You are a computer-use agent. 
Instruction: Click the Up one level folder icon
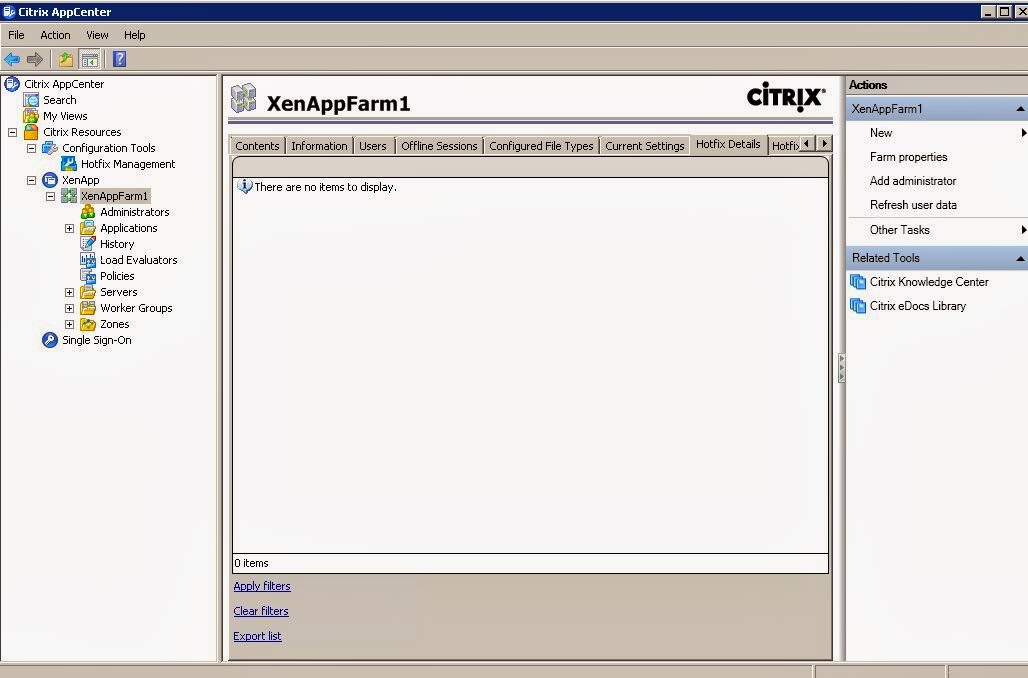(x=66, y=60)
